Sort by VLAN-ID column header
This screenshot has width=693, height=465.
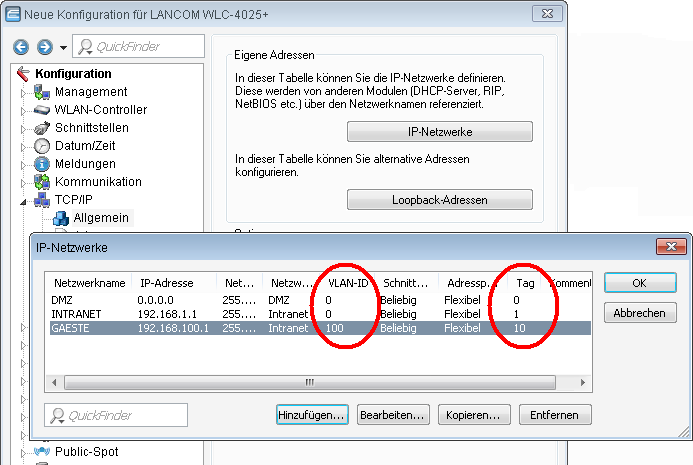click(x=349, y=283)
